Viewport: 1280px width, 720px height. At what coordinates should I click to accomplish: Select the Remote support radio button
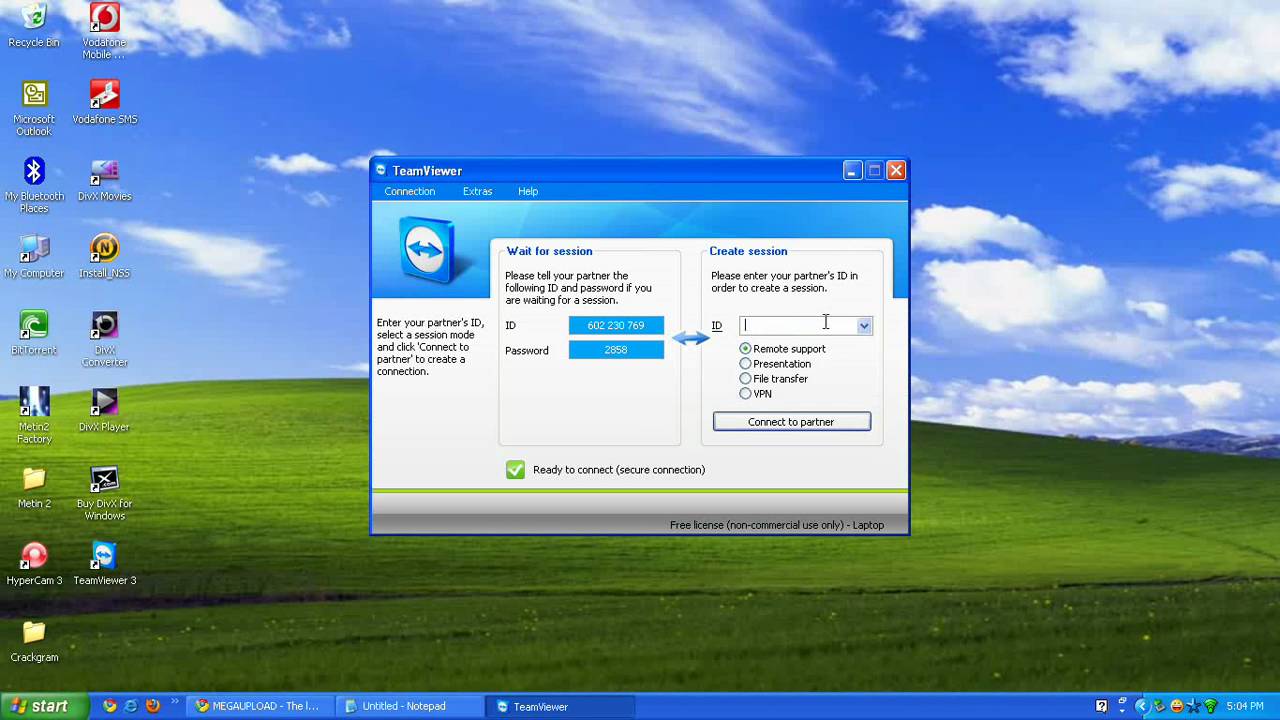pyautogui.click(x=745, y=348)
